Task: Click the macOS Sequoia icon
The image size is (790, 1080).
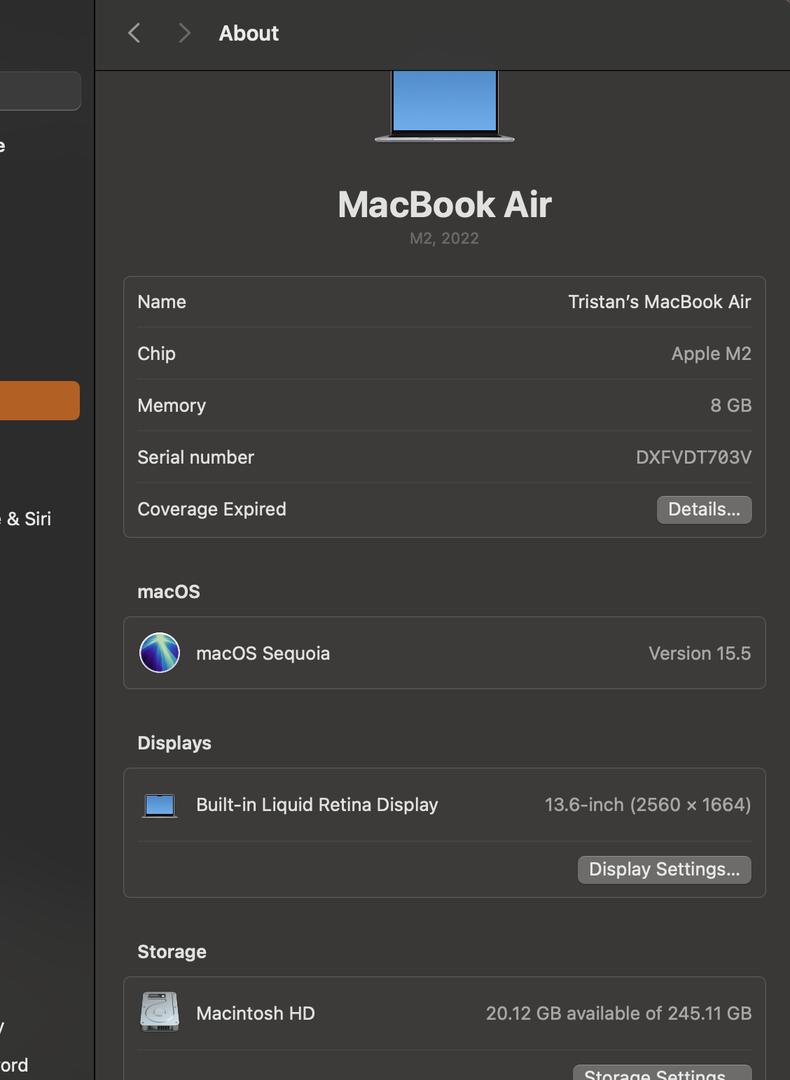Action: [160, 653]
